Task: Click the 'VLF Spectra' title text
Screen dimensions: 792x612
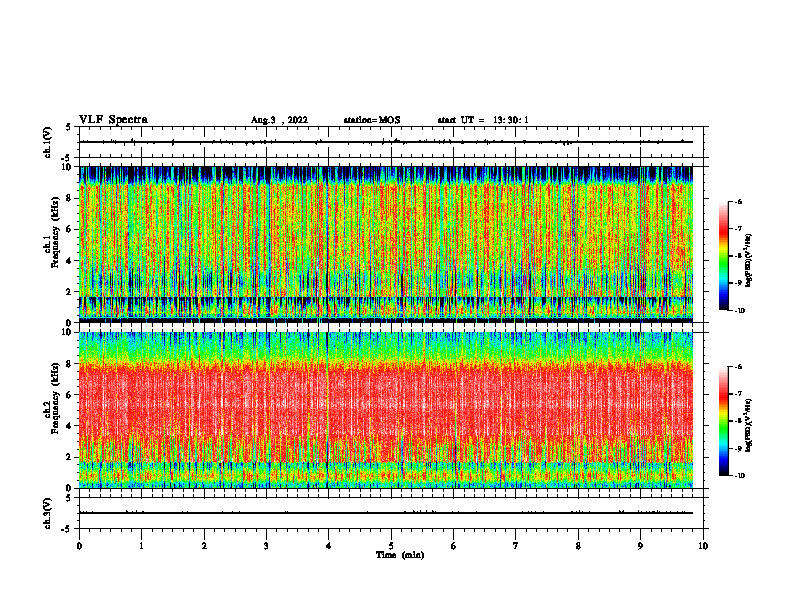Action: (x=113, y=120)
